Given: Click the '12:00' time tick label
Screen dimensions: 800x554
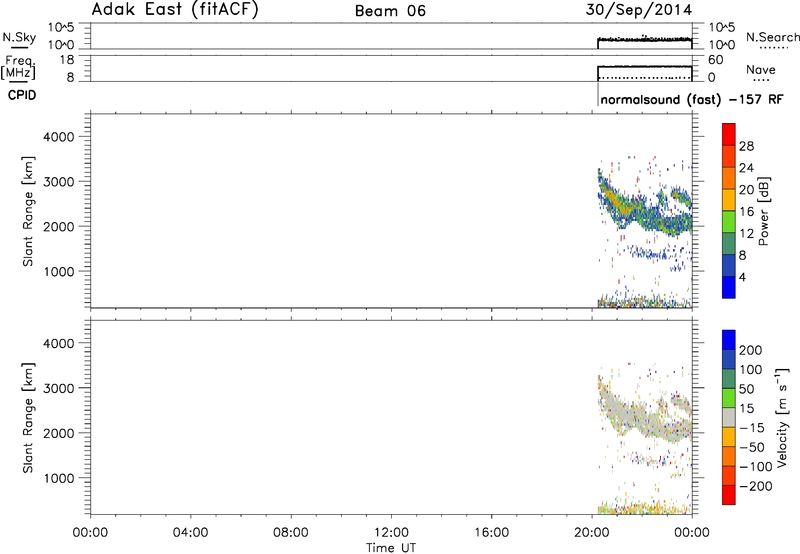Looking at the screenshot, I should click(391, 533).
